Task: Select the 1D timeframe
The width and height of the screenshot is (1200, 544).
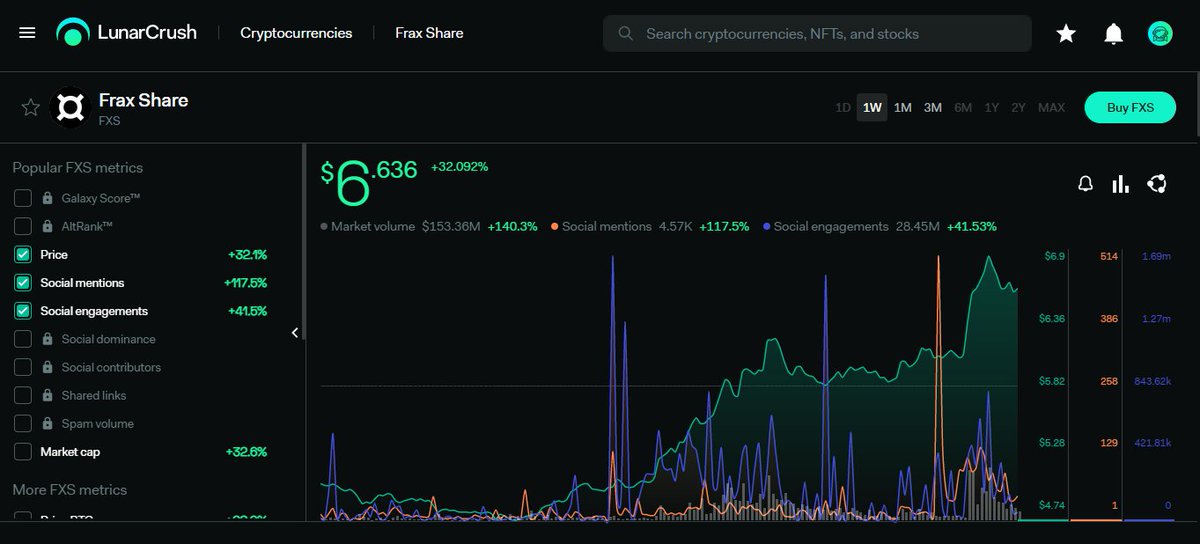Action: pos(843,108)
